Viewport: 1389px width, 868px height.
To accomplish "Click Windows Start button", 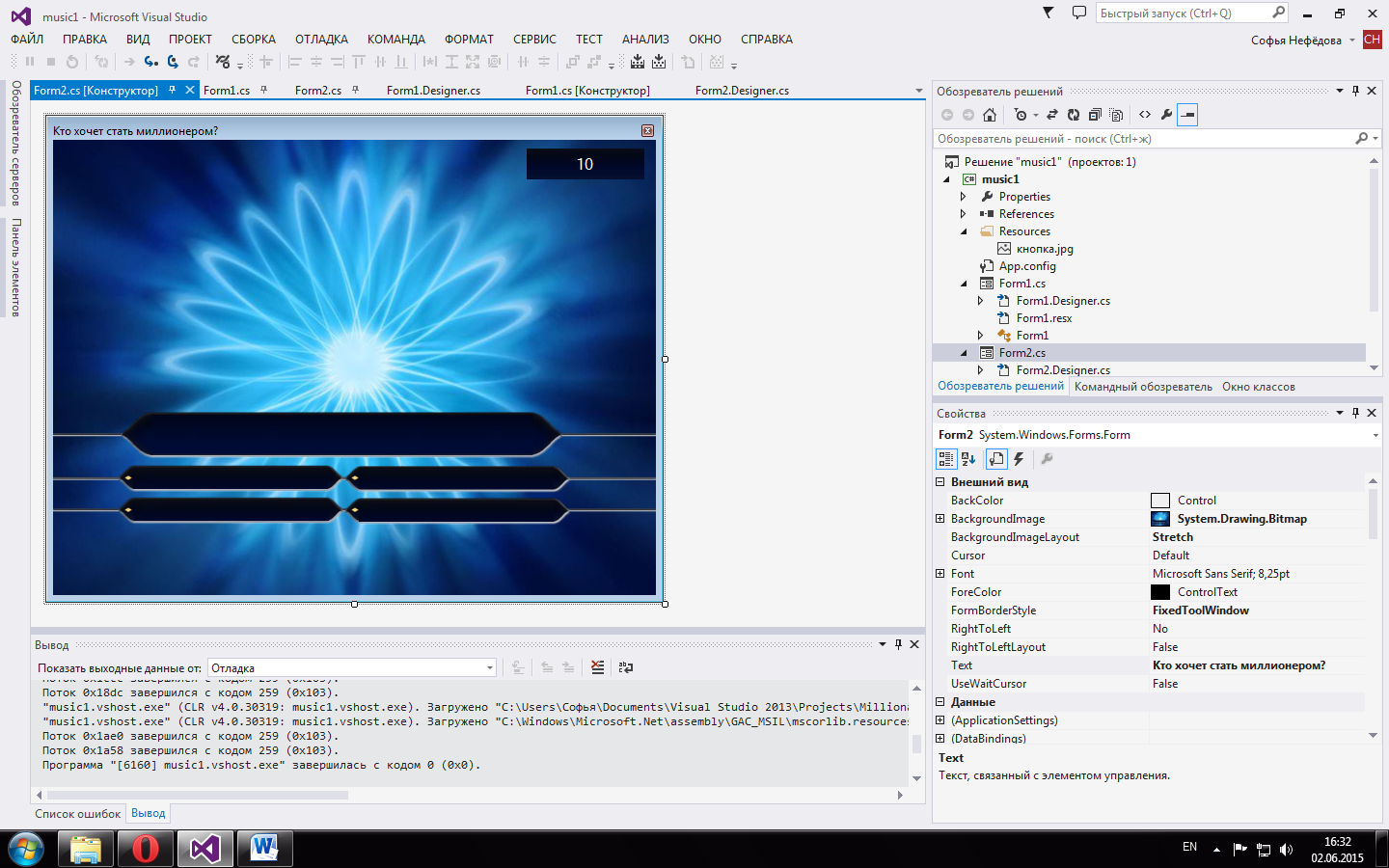I will [26, 850].
